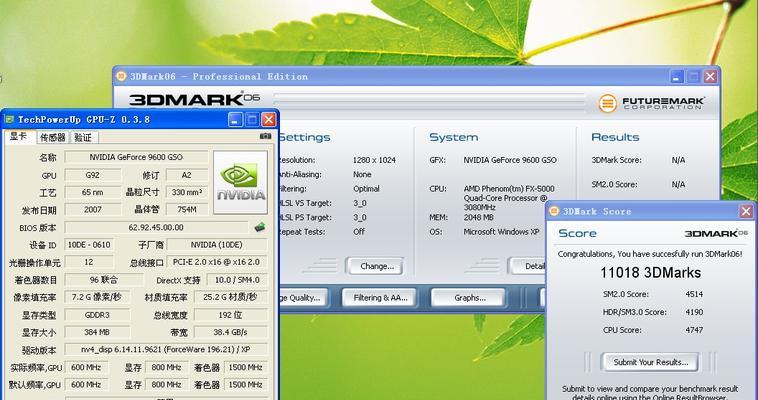
Task: Click the 192 位 bus width value
Action: (231, 315)
